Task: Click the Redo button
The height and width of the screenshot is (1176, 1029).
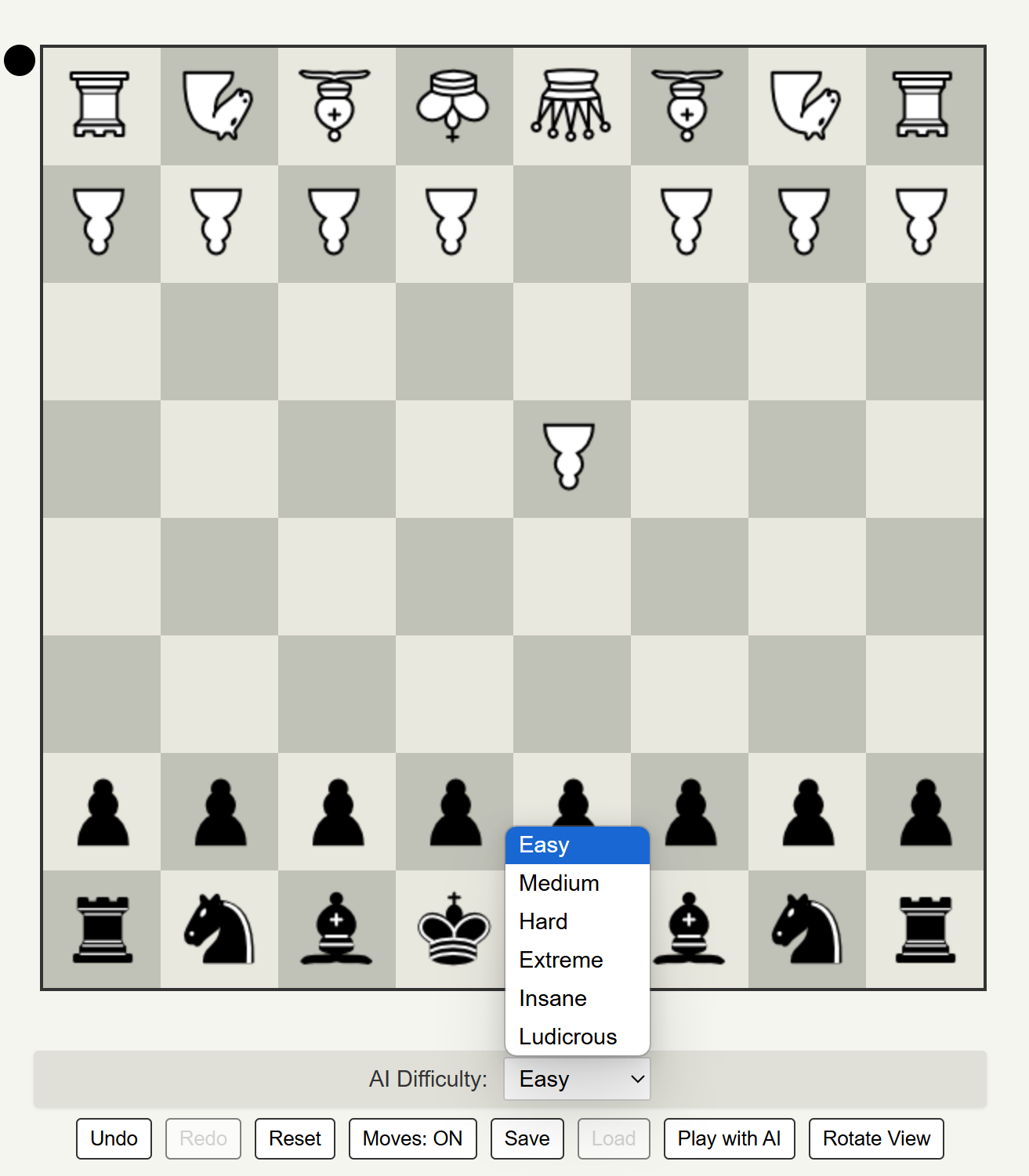Action: click(x=203, y=1138)
